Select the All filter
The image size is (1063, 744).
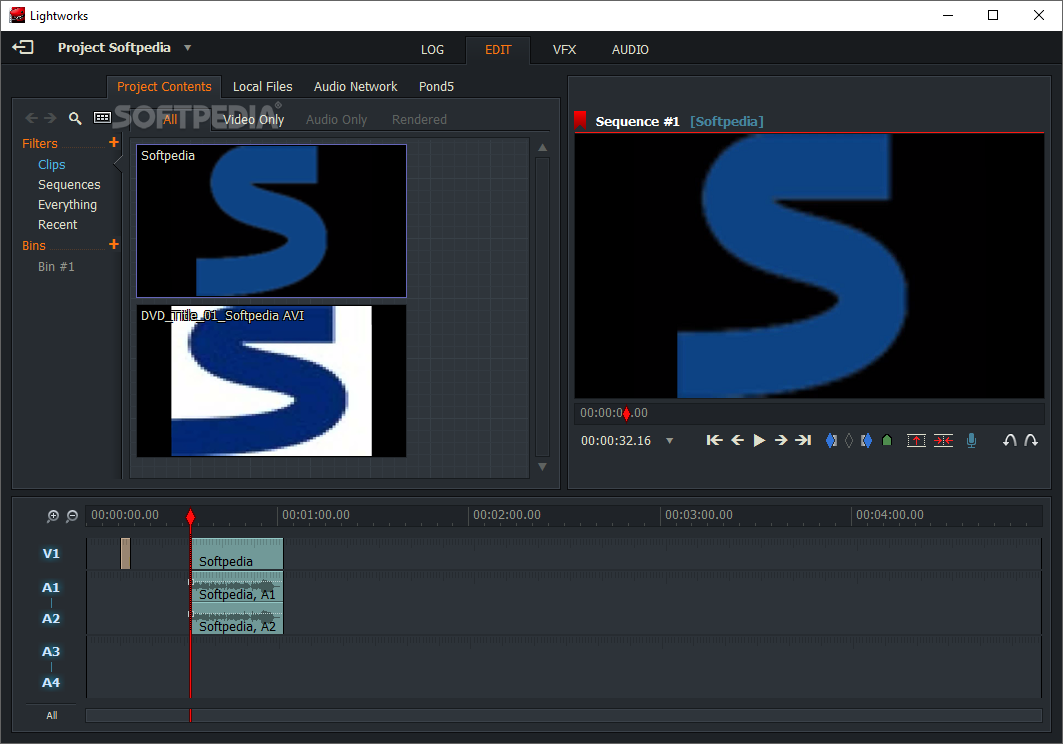tap(170, 119)
